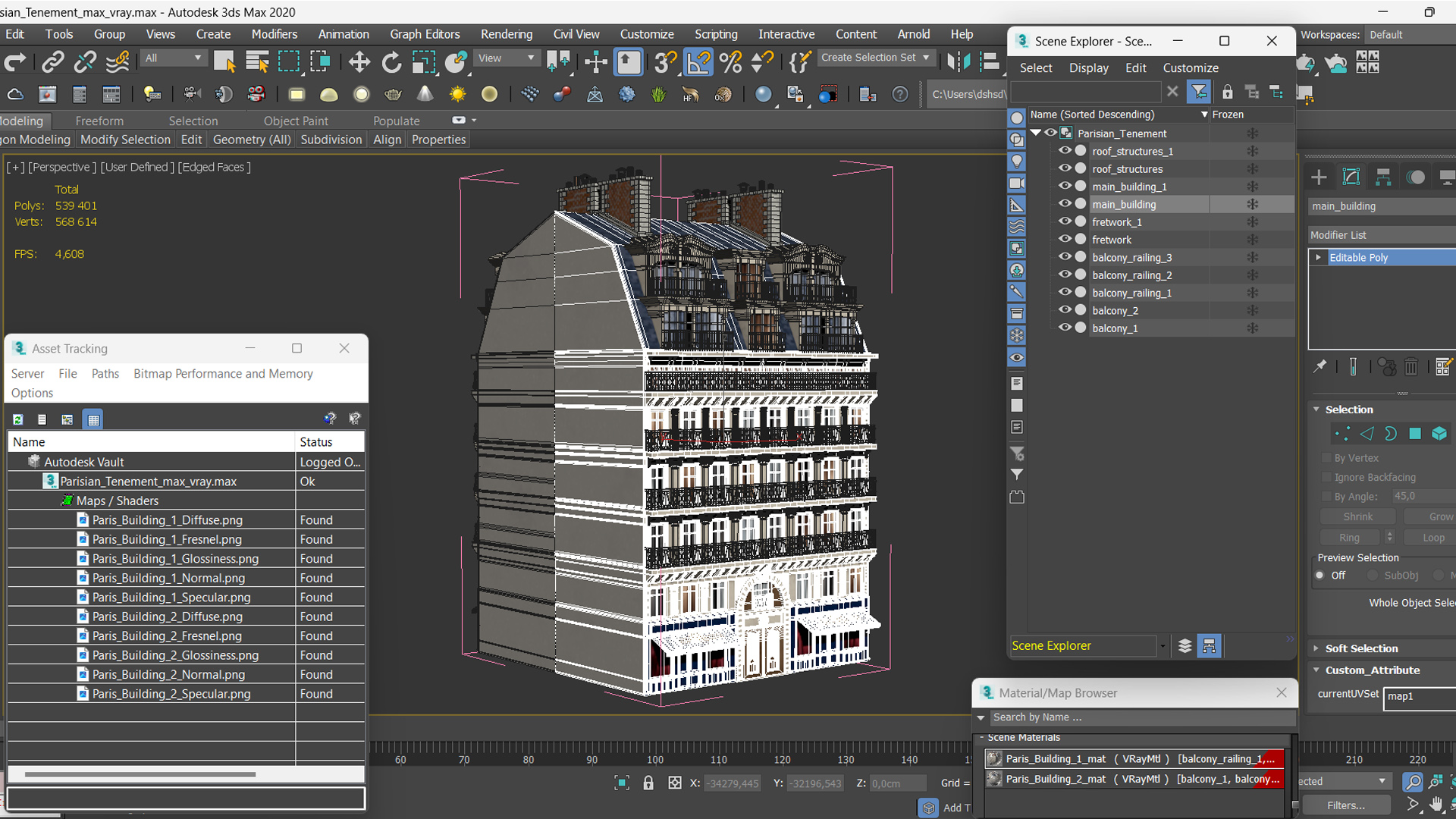1456x819 pixels.
Task: Select the Move transform tool
Action: click(359, 62)
